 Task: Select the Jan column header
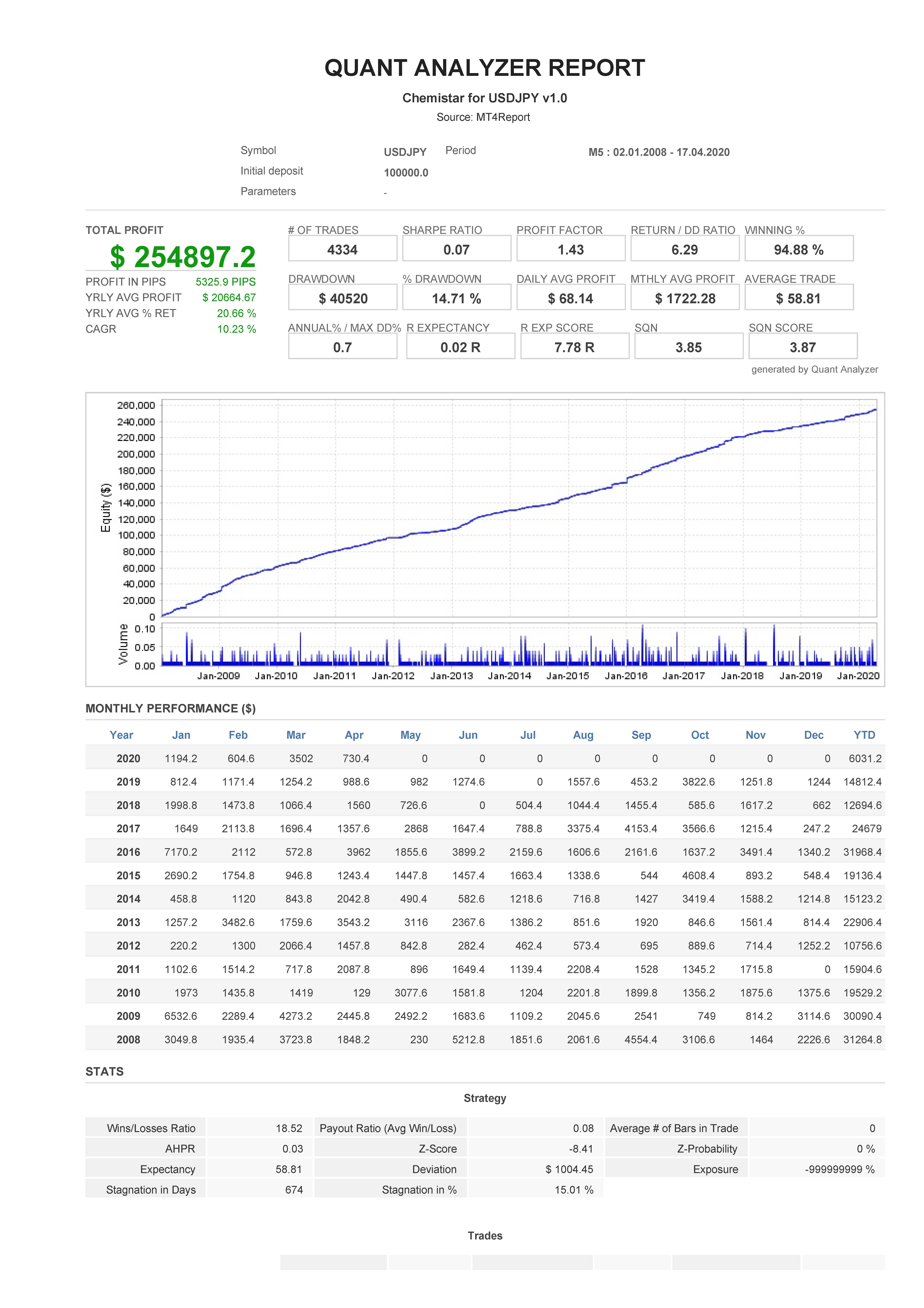click(x=181, y=735)
